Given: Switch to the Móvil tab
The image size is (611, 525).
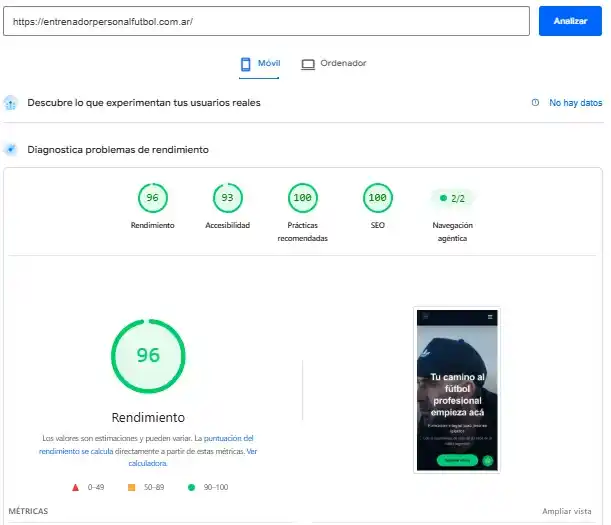Looking at the screenshot, I should 260,64.
